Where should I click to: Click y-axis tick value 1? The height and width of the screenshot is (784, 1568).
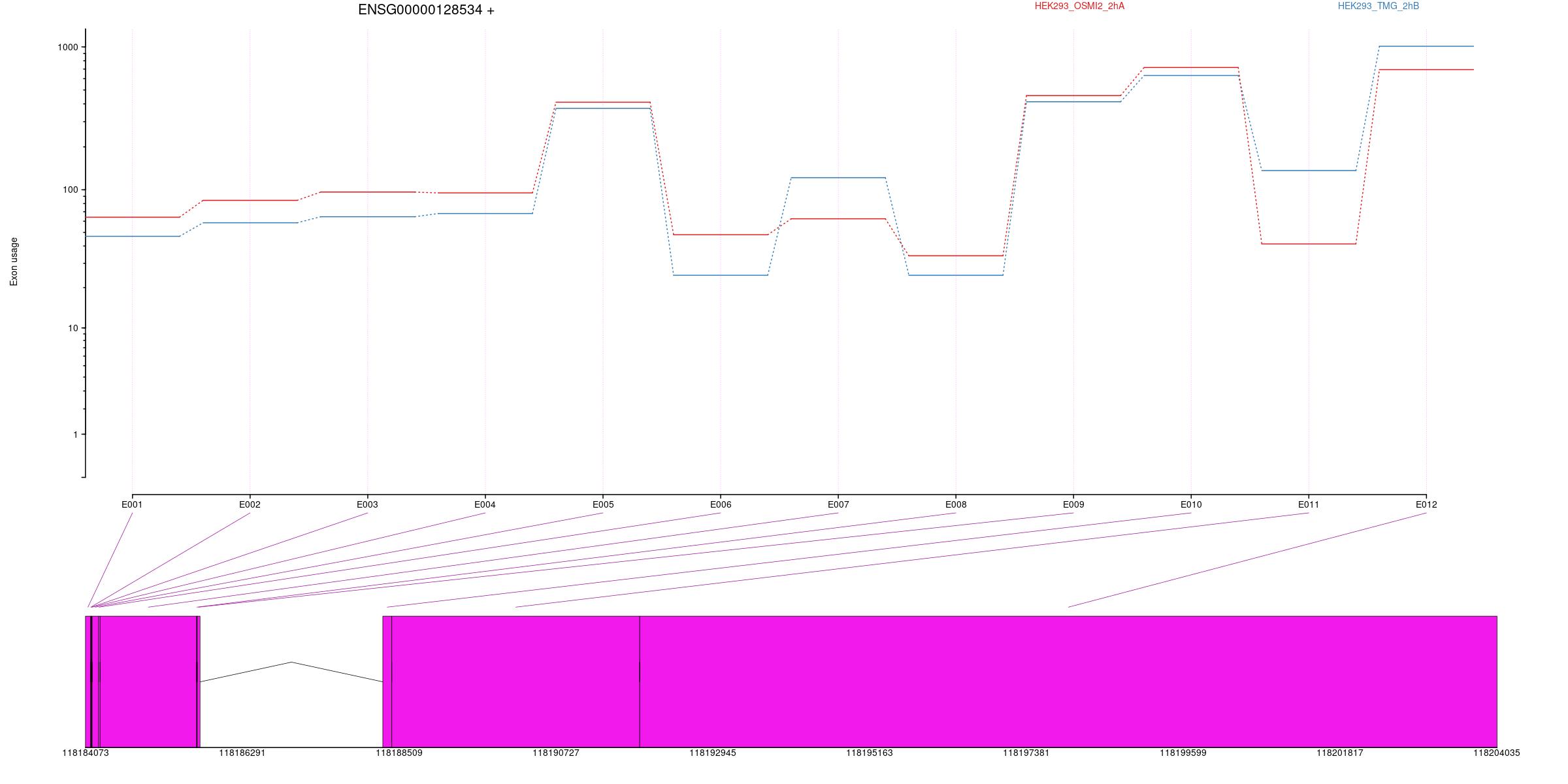point(76,434)
